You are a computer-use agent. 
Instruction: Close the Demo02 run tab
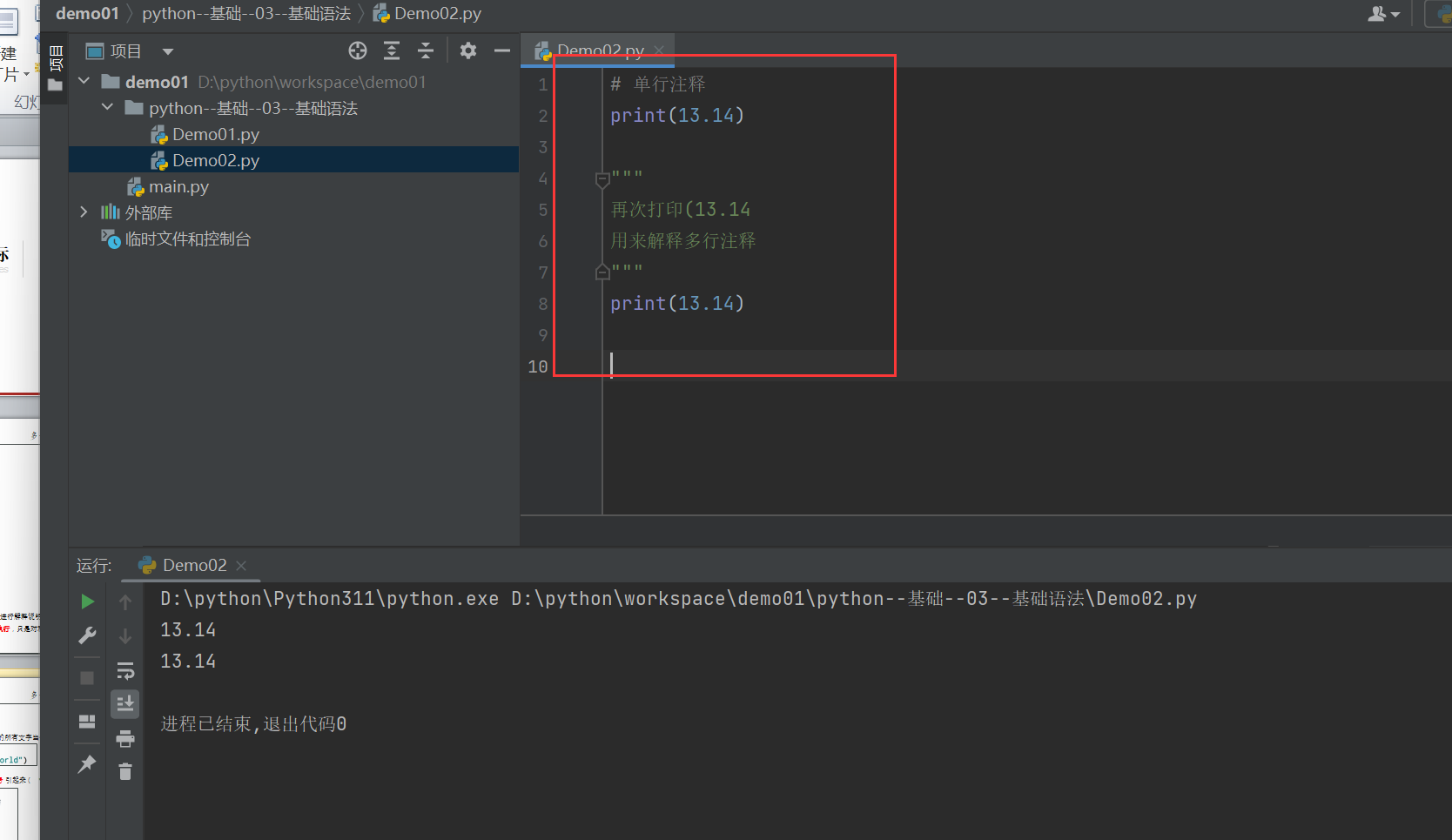241,566
